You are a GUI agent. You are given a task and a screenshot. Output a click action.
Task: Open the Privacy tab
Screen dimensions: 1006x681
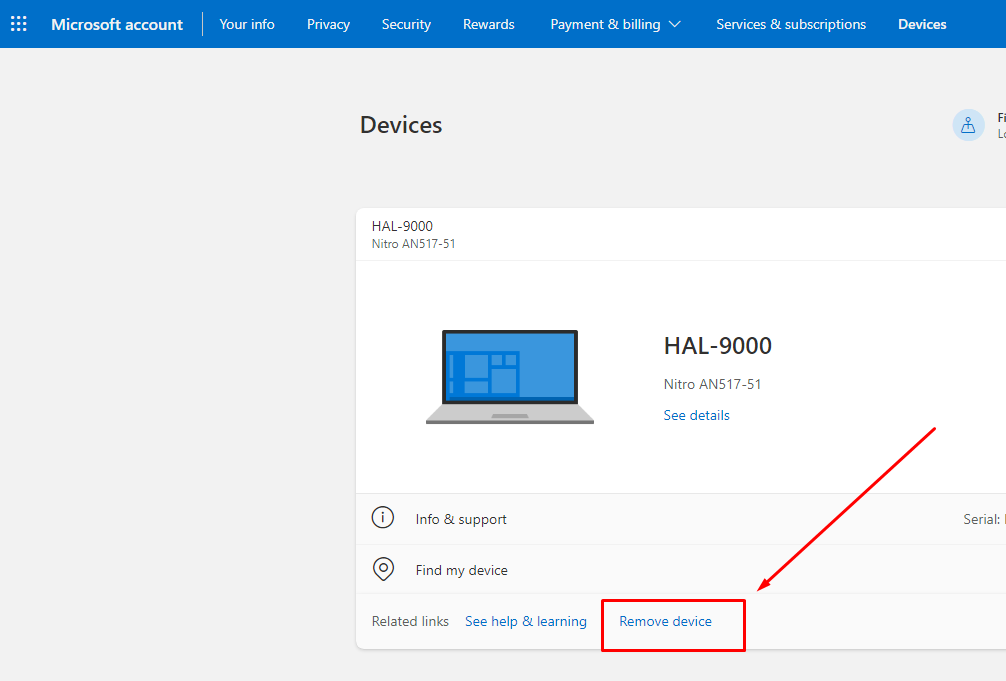tap(328, 24)
